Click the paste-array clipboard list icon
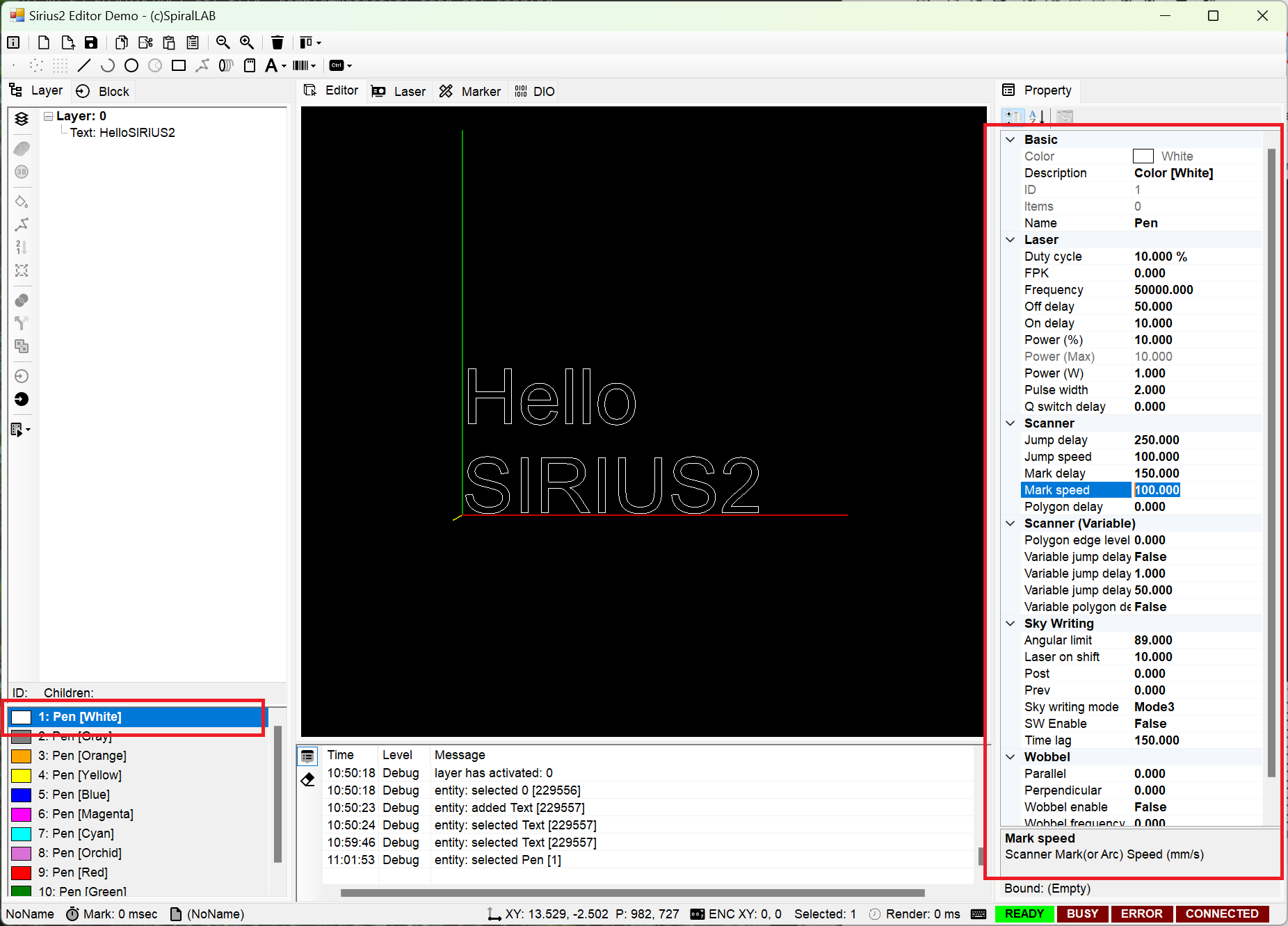 (193, 42)
